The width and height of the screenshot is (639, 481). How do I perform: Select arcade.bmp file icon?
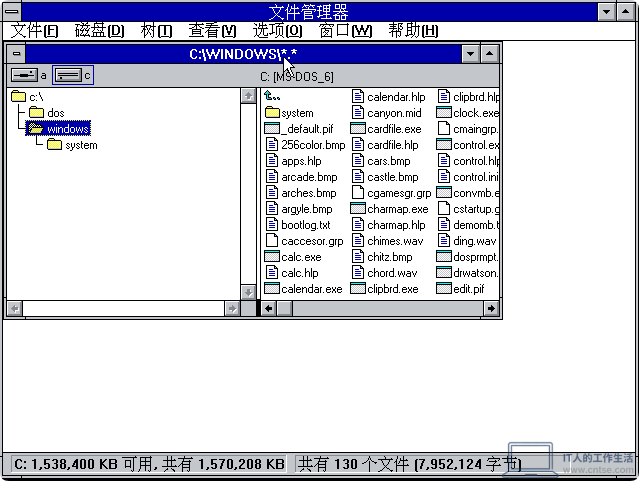[x=272, y=177]
